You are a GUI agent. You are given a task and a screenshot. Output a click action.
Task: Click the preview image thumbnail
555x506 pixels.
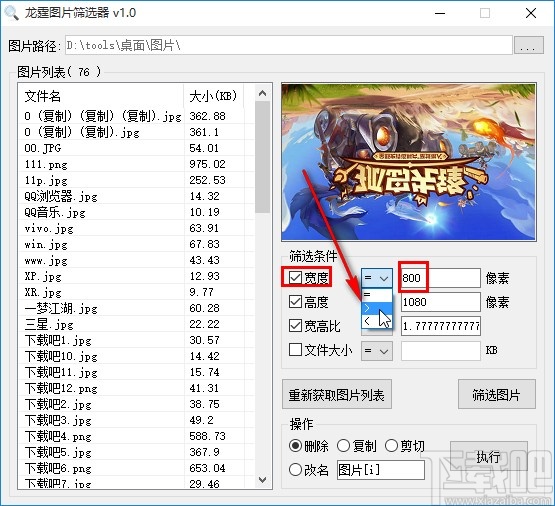coord(409,162)
